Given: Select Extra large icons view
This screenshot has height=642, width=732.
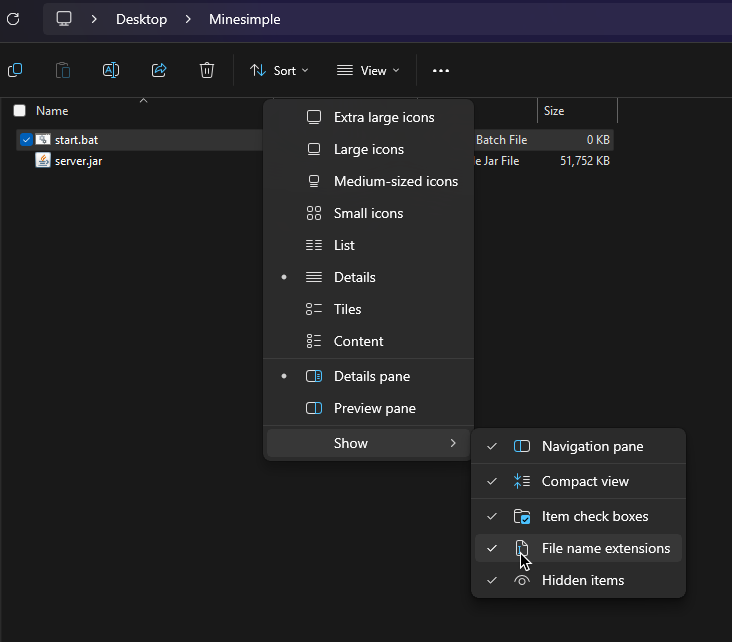Looking at the screenshot, I should pos(383,117).
